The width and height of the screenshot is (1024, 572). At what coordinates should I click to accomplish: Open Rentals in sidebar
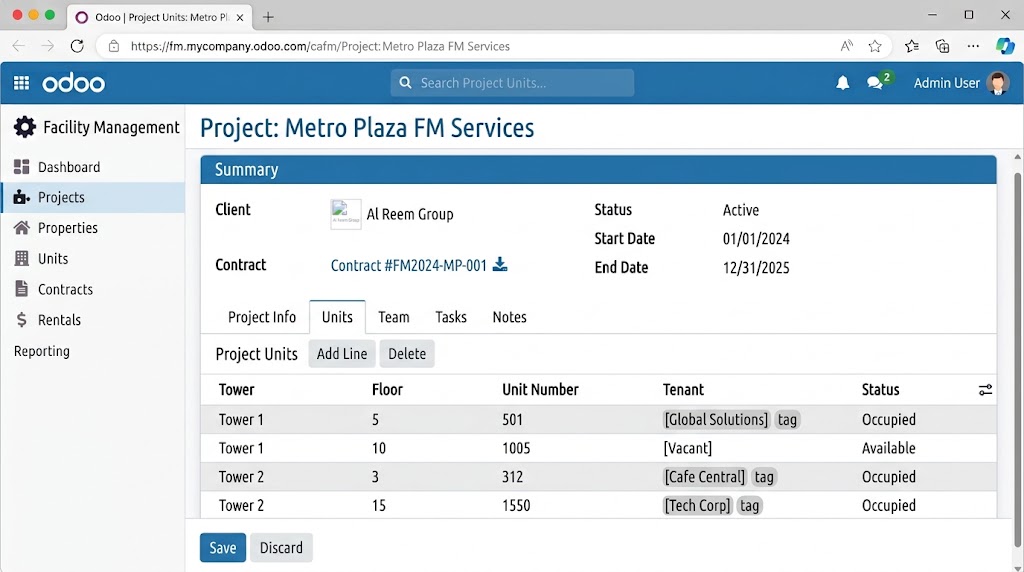click(x=93, y=320)
